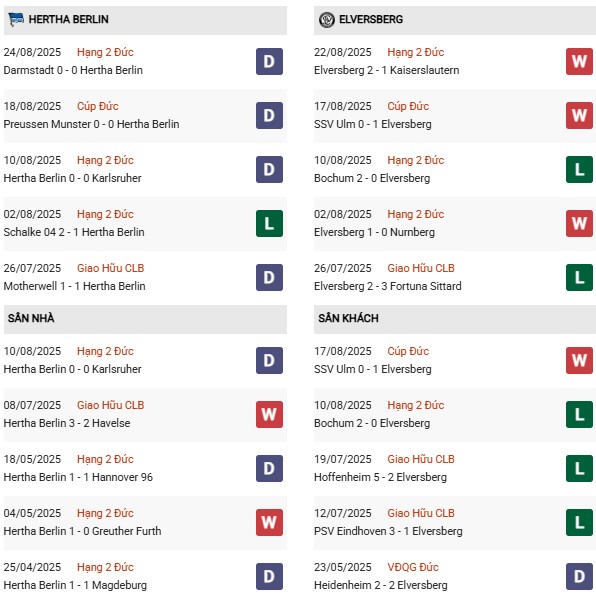
Task: Open the HERTHA BERLIN team header
Action: (x=145, y=20)
